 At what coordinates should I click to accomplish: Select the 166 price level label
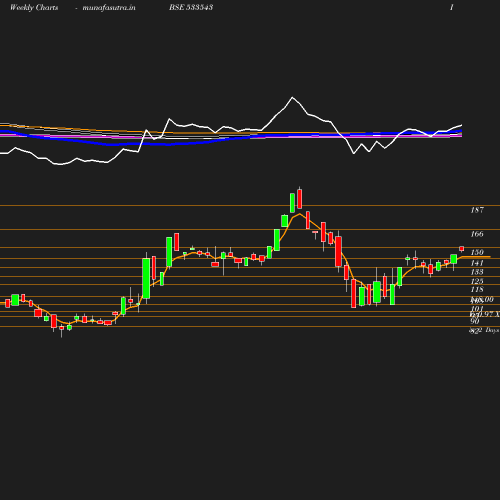point(477,234)
